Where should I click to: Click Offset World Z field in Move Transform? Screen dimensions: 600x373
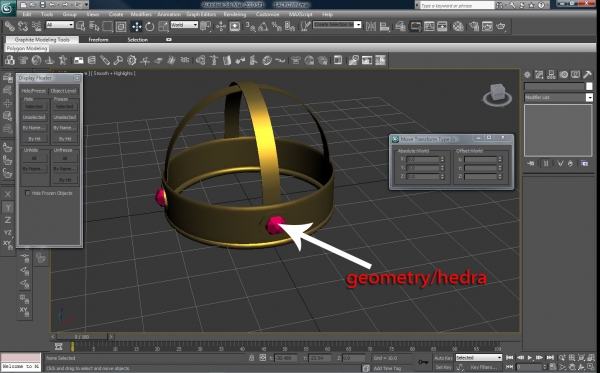pyautogui.click(x=481, y=176)
